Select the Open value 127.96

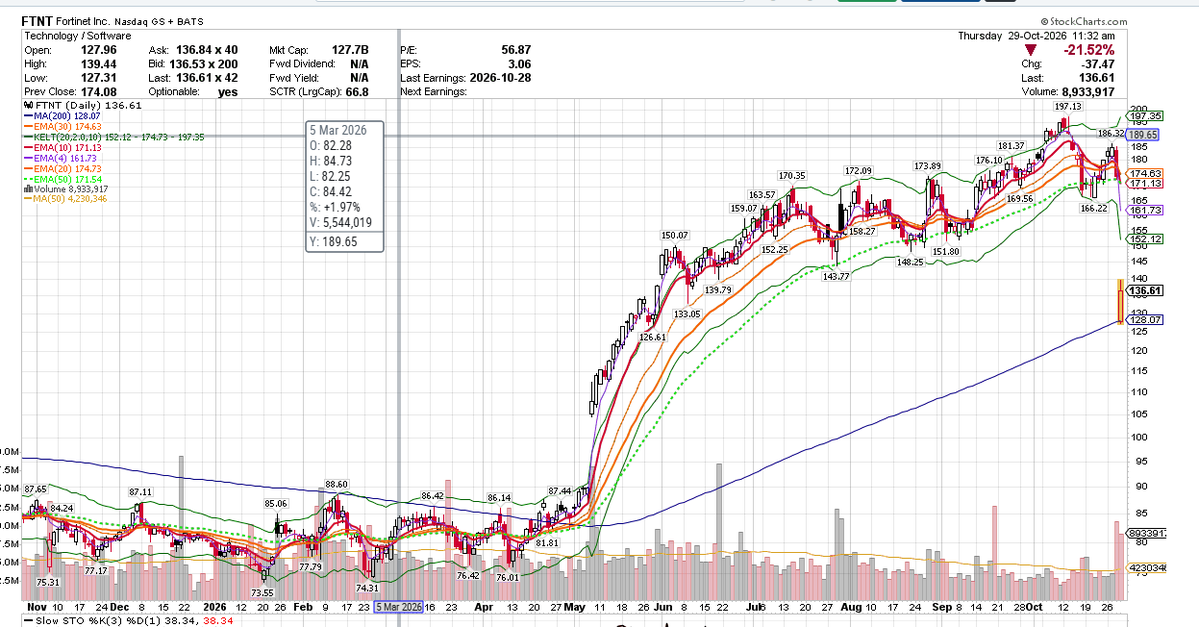coord(99,50)
